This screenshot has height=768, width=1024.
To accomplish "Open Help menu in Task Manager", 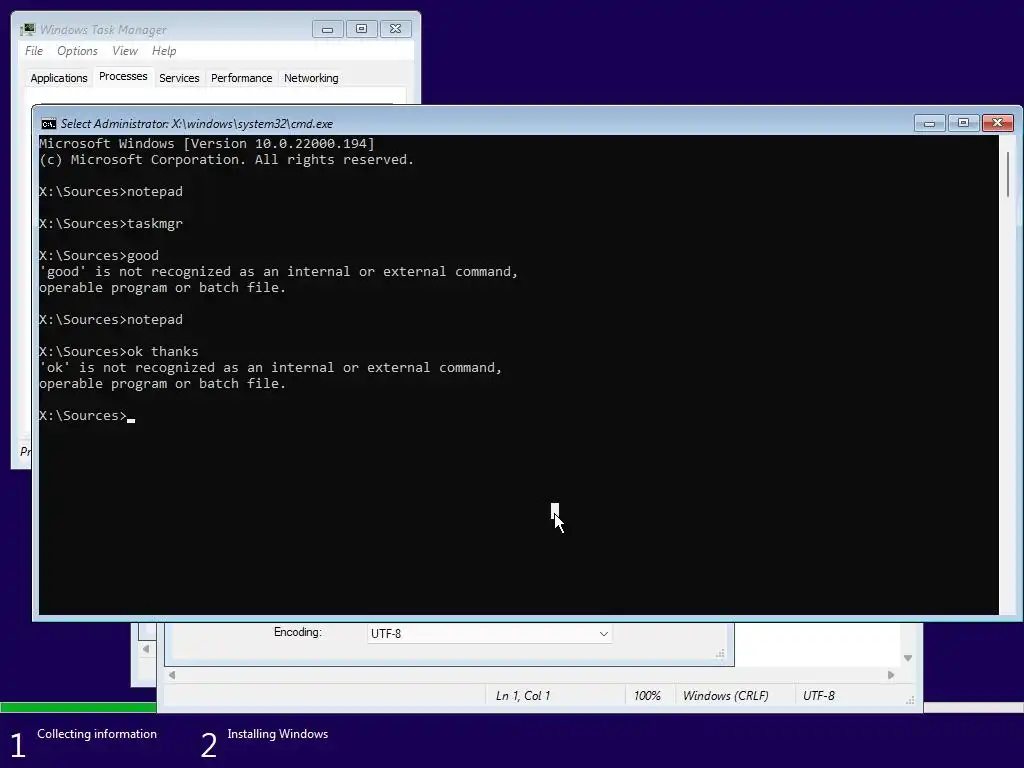I will 164,51.
